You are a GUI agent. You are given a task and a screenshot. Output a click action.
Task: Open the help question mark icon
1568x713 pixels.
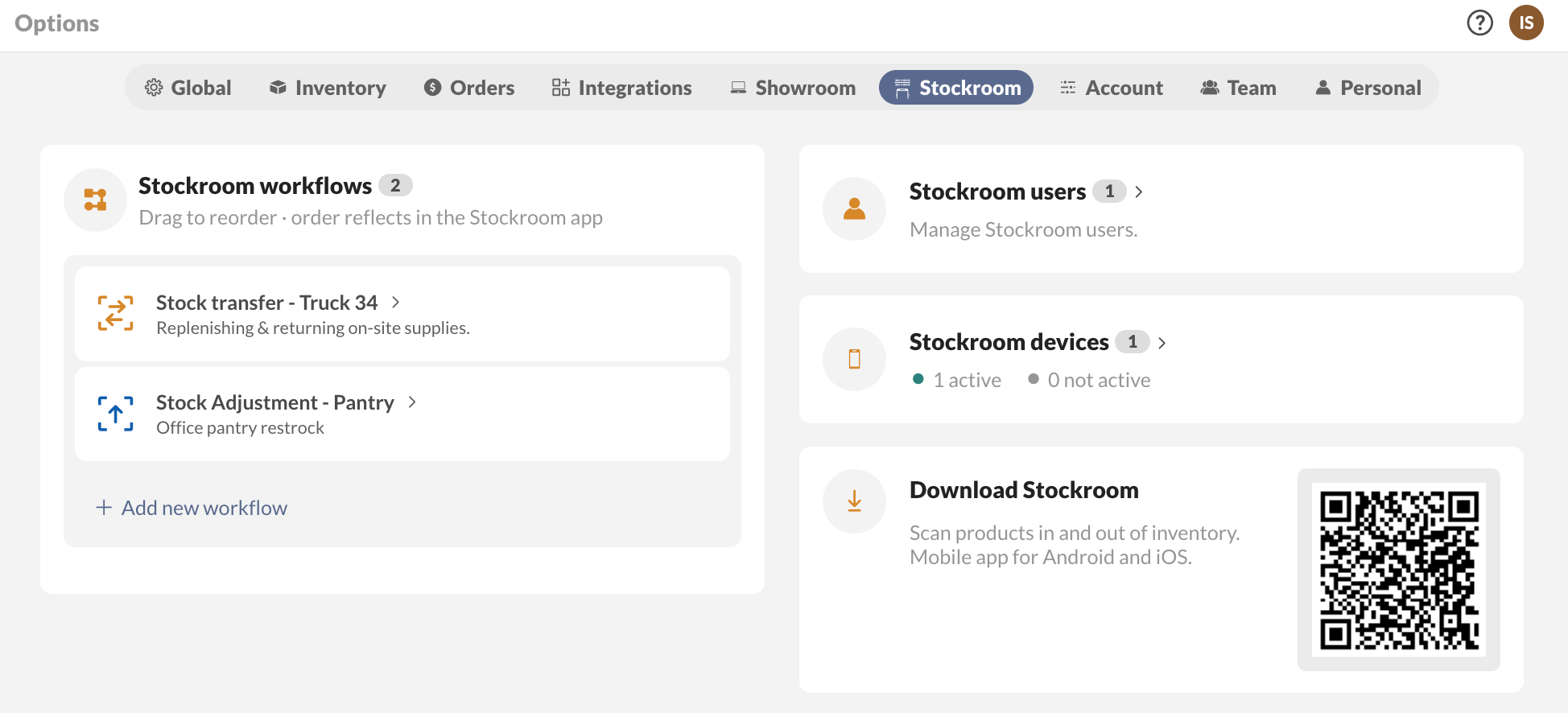click(1479, 23)
